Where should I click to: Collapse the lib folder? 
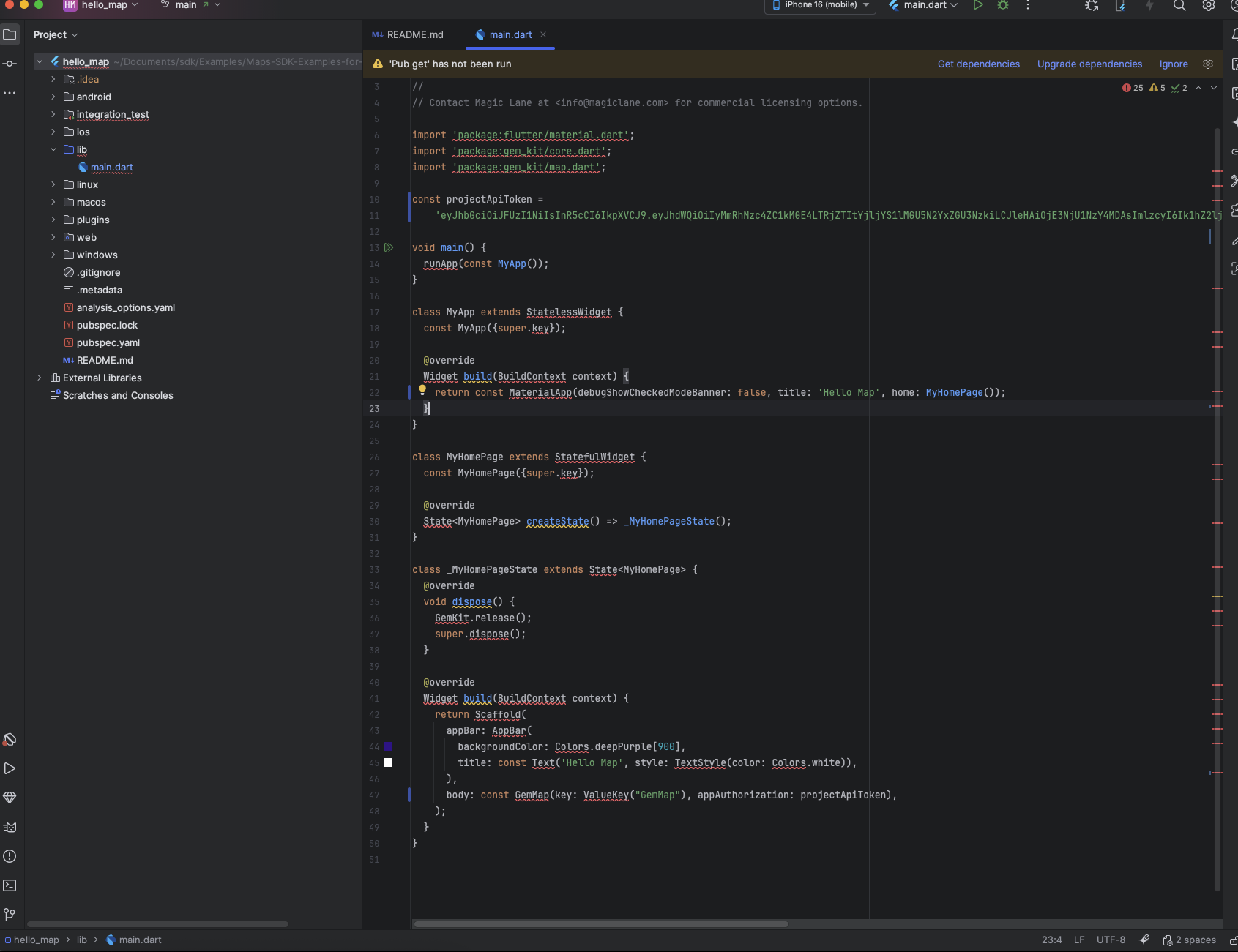53,149
